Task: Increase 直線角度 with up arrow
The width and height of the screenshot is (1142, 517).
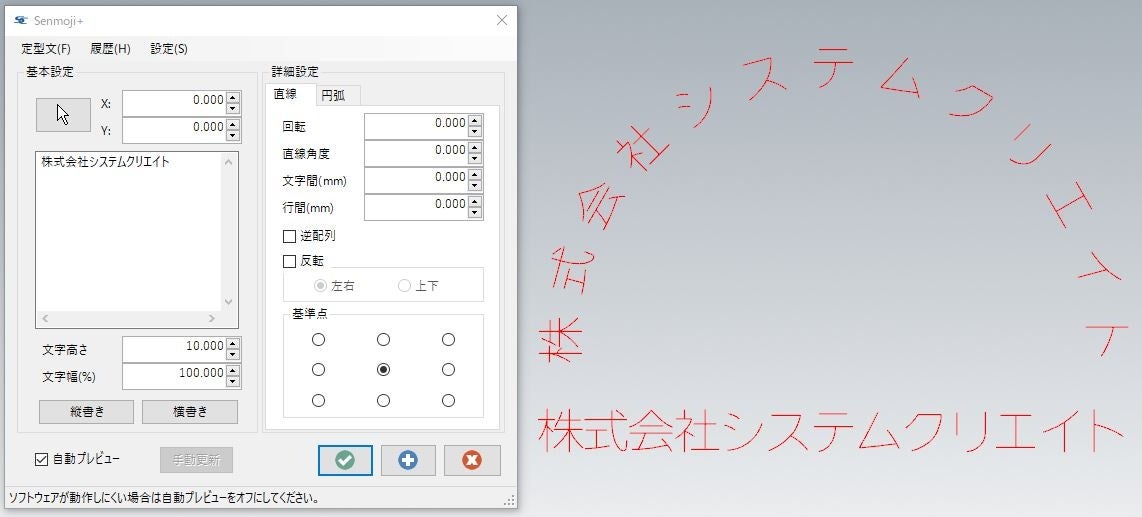Action: 475,148
